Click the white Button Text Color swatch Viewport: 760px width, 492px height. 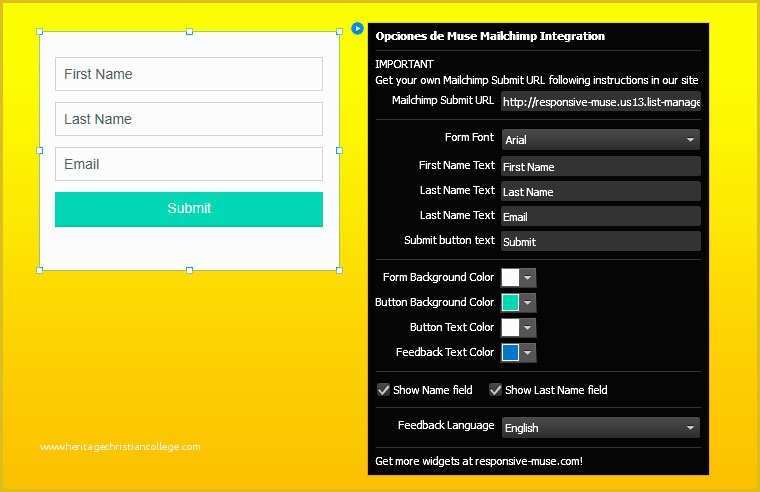click(510, 328)
